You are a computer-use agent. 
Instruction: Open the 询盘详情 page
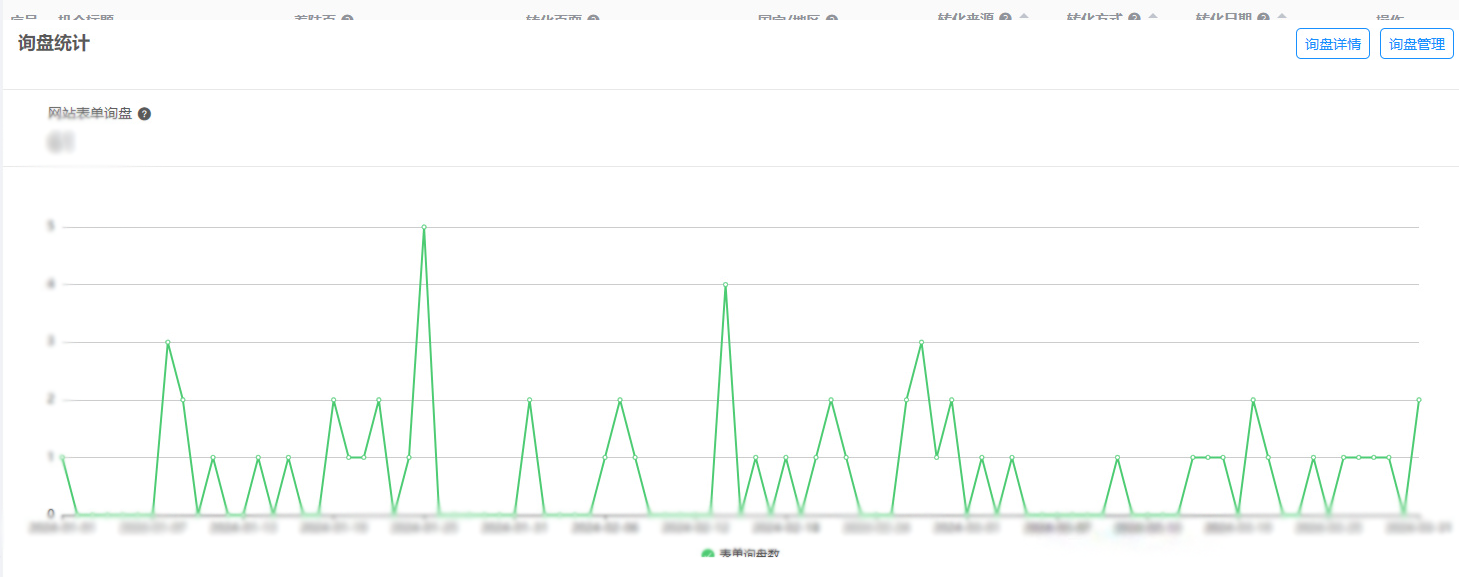(x=1332, y=44)
